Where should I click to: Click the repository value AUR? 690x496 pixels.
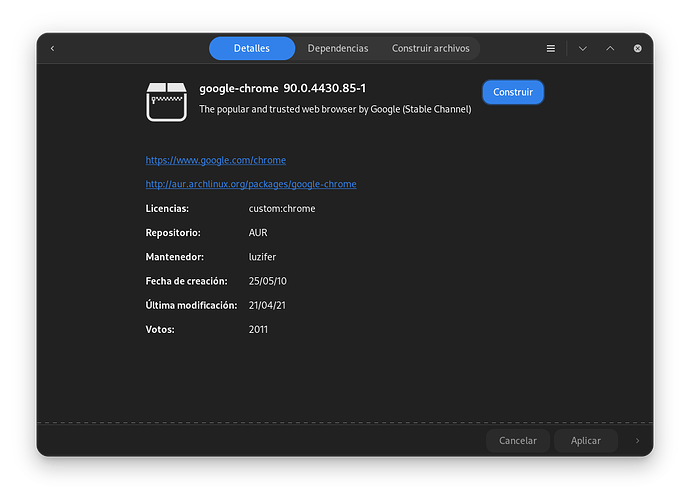click(258, 233)
